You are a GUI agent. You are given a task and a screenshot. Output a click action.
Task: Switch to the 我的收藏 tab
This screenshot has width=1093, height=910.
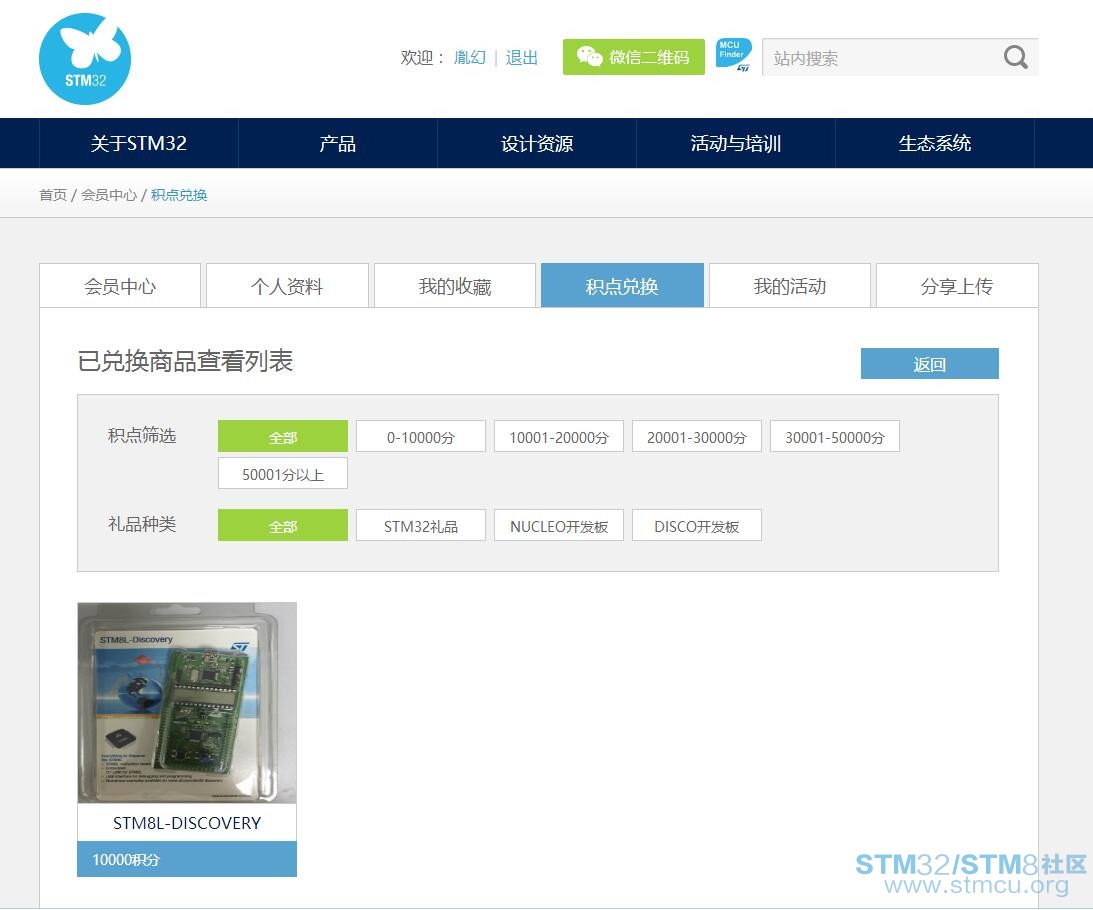[x=455, y=286]
